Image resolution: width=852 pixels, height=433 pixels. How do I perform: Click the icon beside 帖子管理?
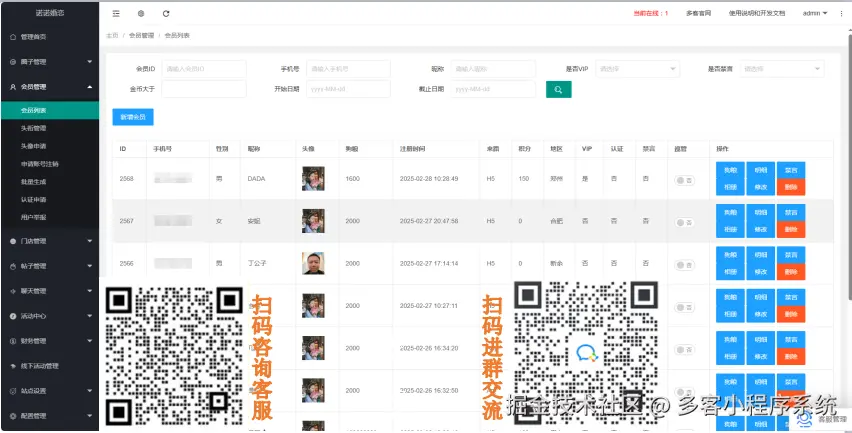tap(13, 266)
